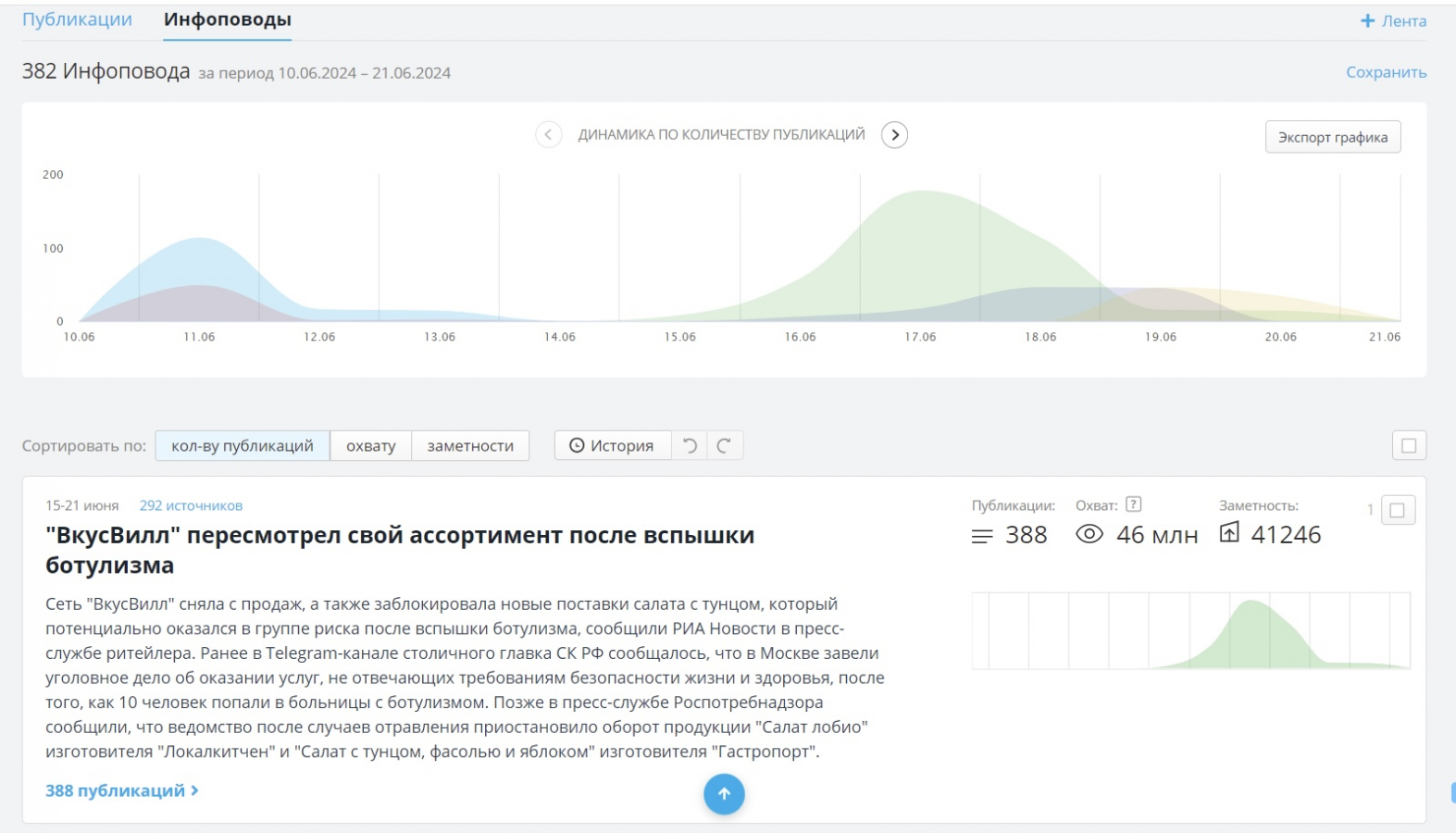The width and height of the screenshot is (1456, 833).
Task: Click the 200 value on the chart's vertical axis
Action: click(54, 175)
